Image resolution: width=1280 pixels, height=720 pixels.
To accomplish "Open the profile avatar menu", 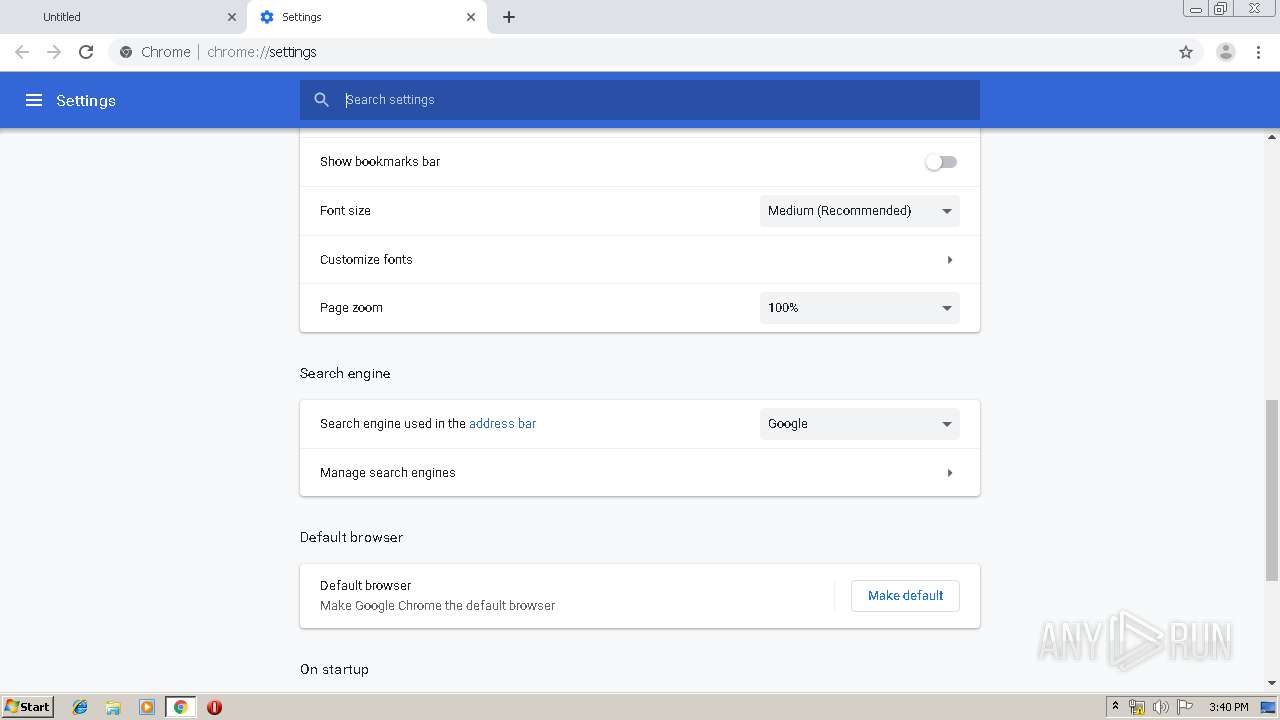I will pos(1226,52).
